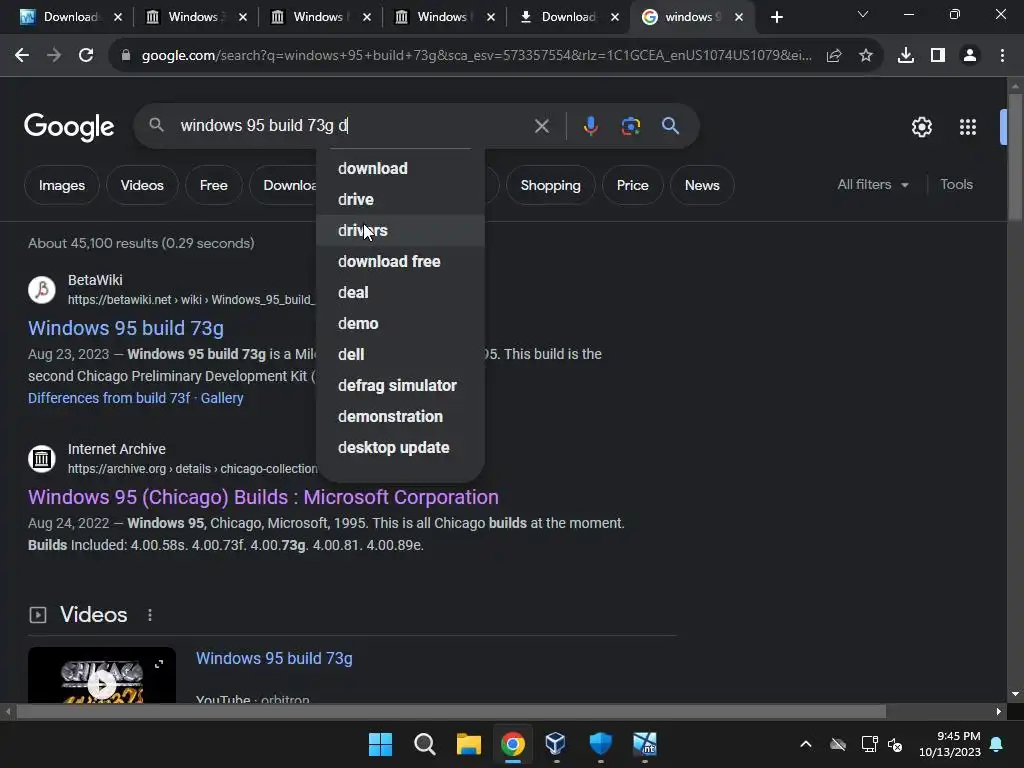Click the browser forward arrow
1024x768 pixels.
(x=54, y=56)
